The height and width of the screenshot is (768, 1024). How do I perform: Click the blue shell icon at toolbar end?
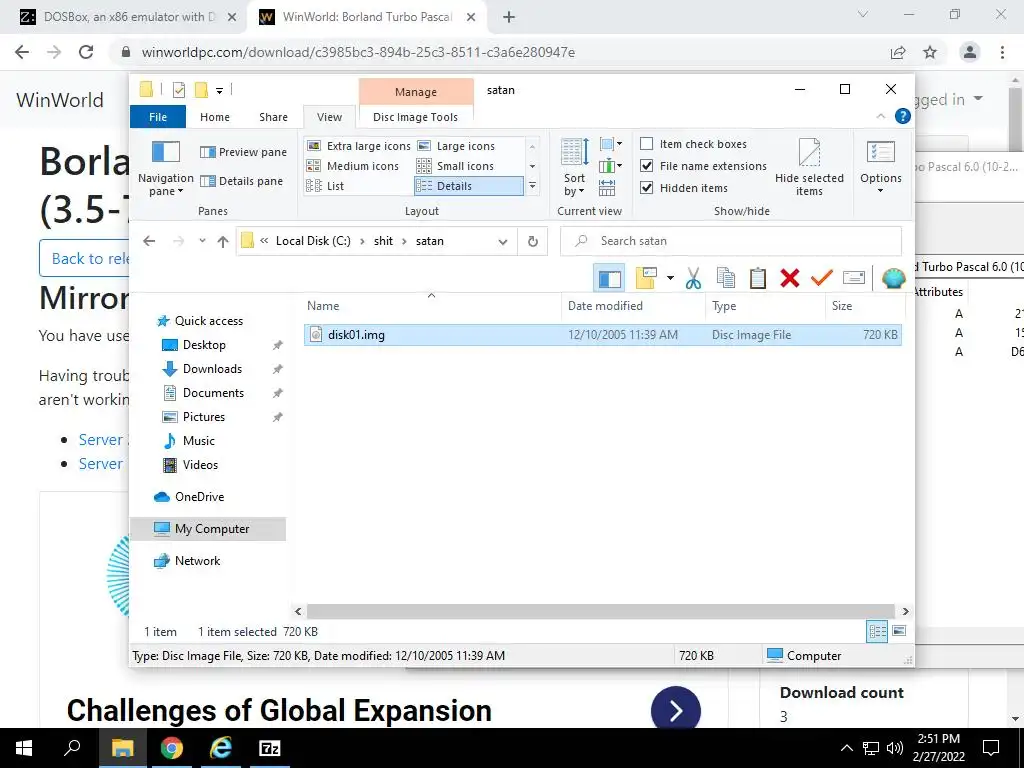893,278
